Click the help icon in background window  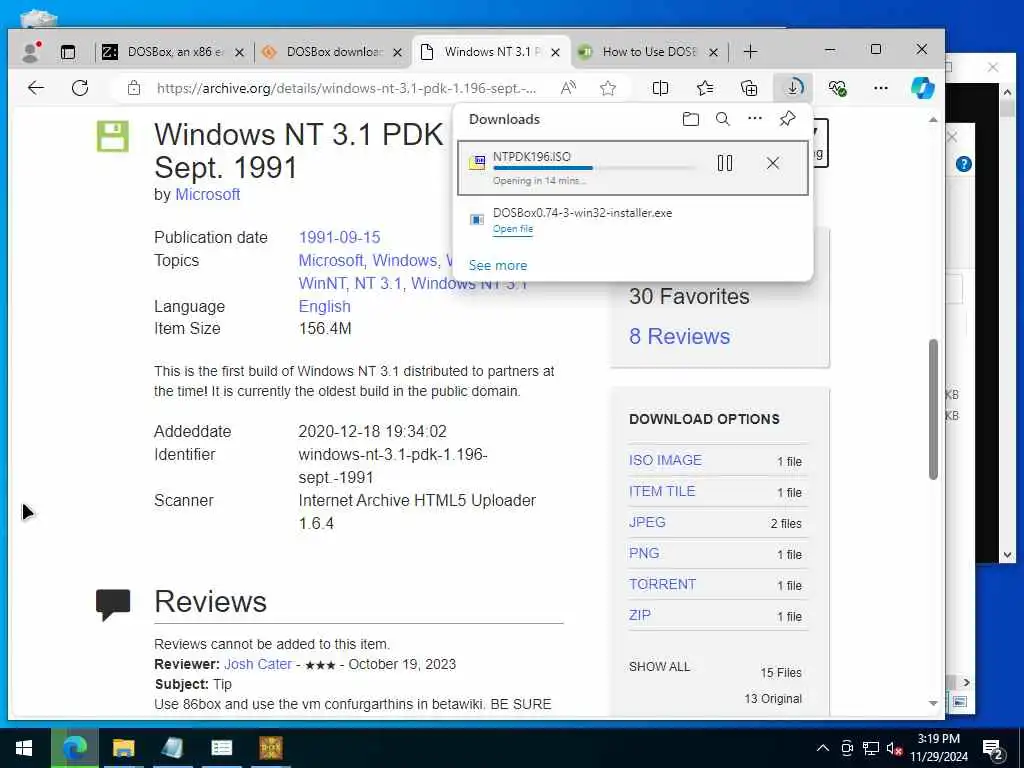tap(963, 164)
